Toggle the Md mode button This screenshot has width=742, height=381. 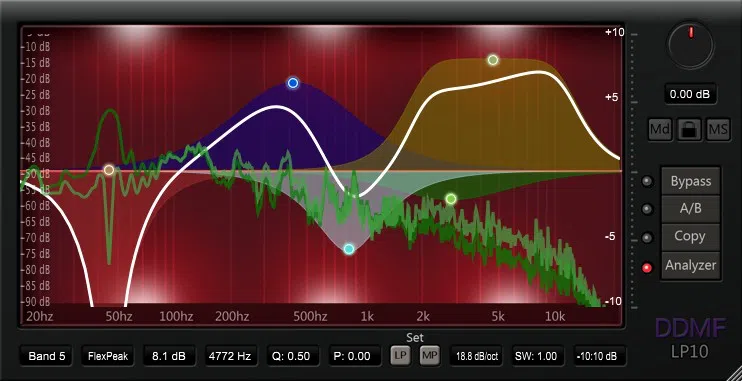660,129
